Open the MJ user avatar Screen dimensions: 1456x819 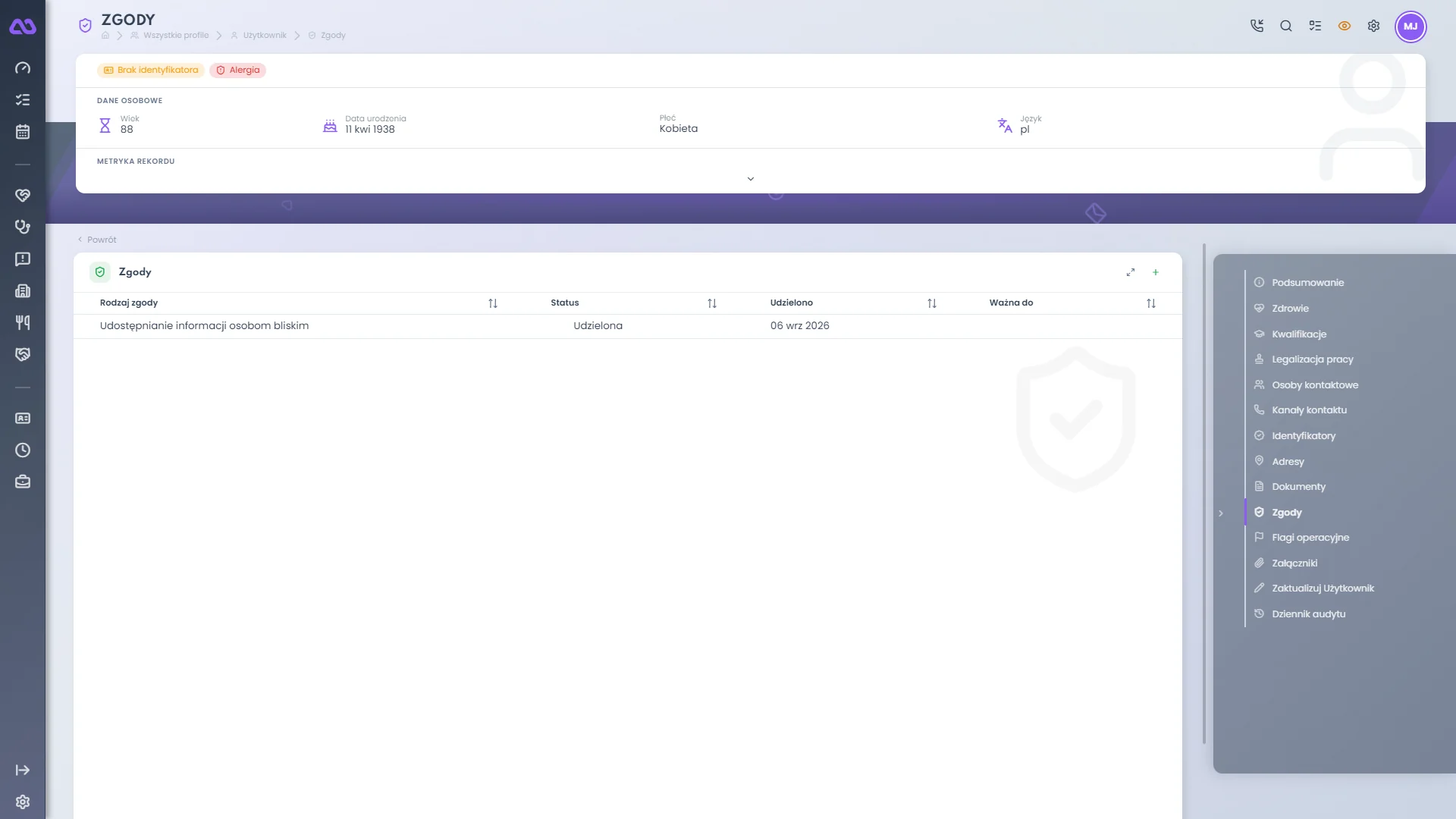1410,27
